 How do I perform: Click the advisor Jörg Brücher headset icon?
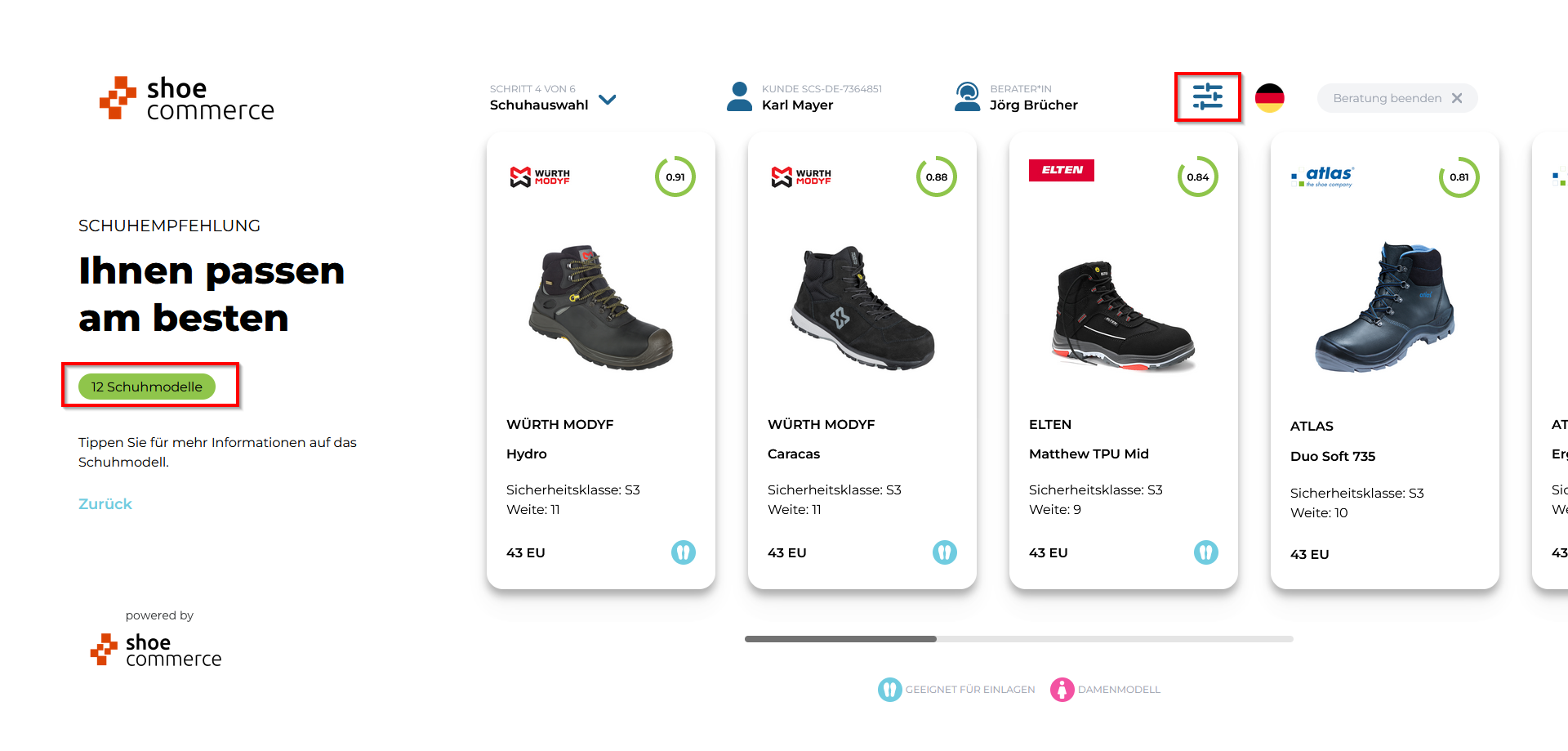pyautogui.click(x=967, y=96)
